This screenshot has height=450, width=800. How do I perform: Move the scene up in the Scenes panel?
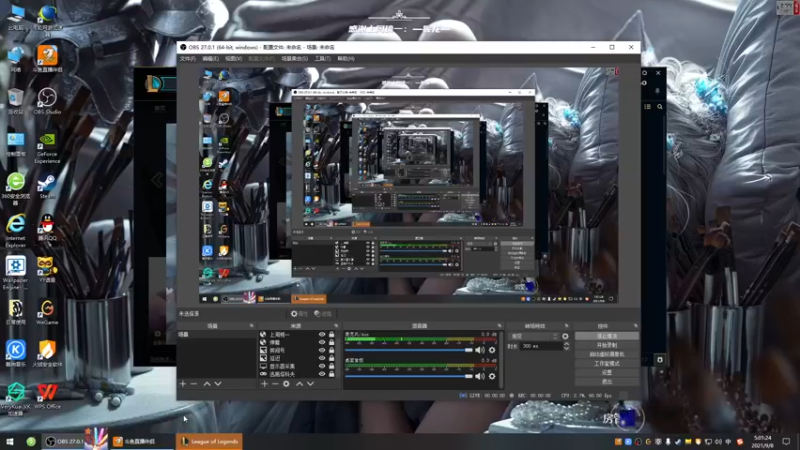click(207, 384)
